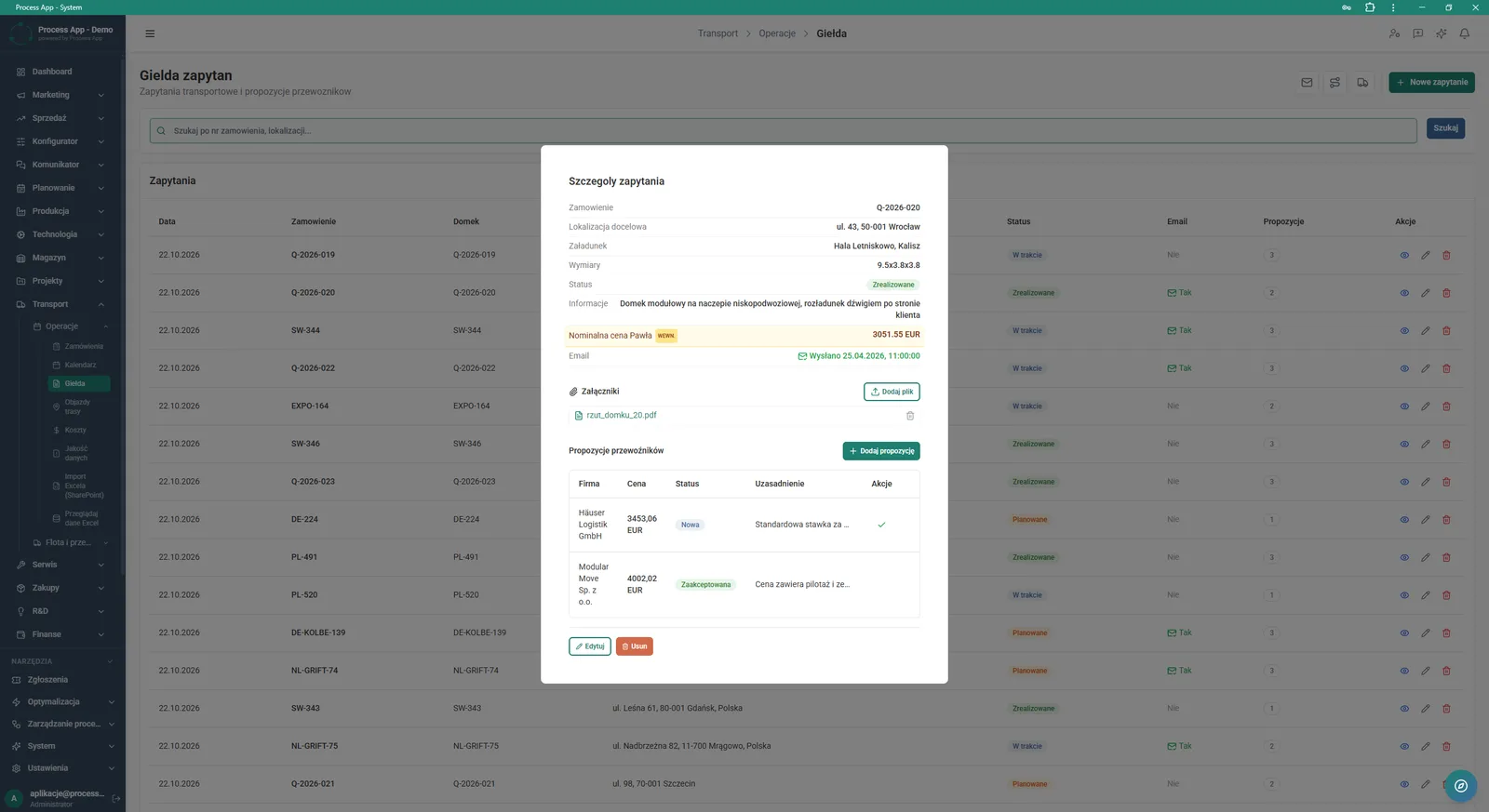This screenshot has width=1489, height=812.
Task: Click edit pencil icon for row Q-2026-019
Action: coord(1425,255)
